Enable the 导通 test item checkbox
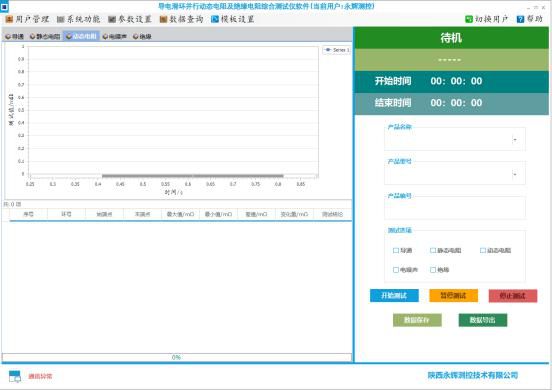 click(396, 250)
